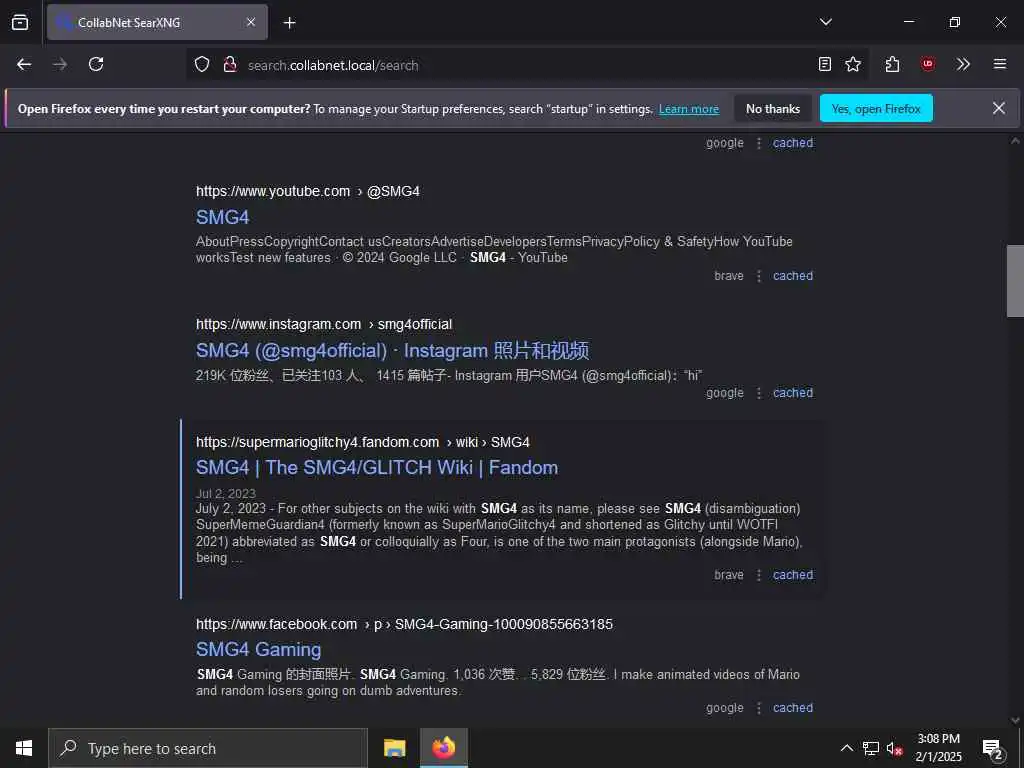The height and width of the screenshot is (768, 1024).
Task: Open cached link for Facebook result
Action: pos(793,707)
